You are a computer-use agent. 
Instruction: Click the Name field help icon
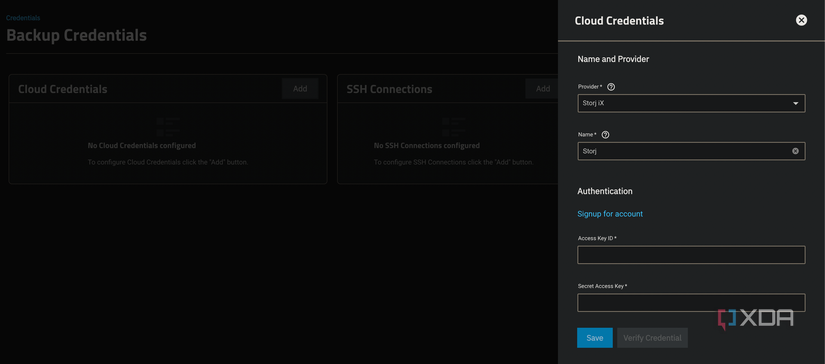605,135
